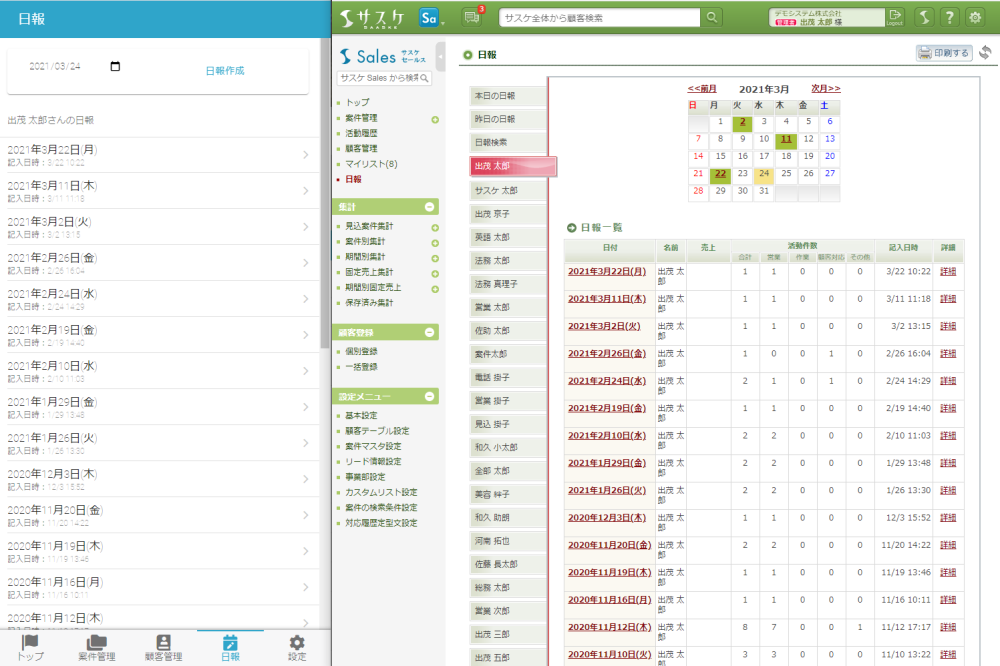
Task: Open 顧客管理 in the mobile bottom bar
Action: point(163,648)
